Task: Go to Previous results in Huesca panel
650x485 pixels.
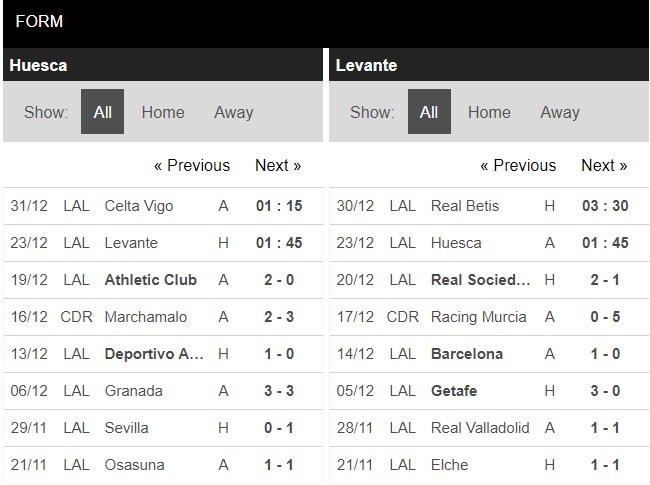Action: [x=192, y=165]
